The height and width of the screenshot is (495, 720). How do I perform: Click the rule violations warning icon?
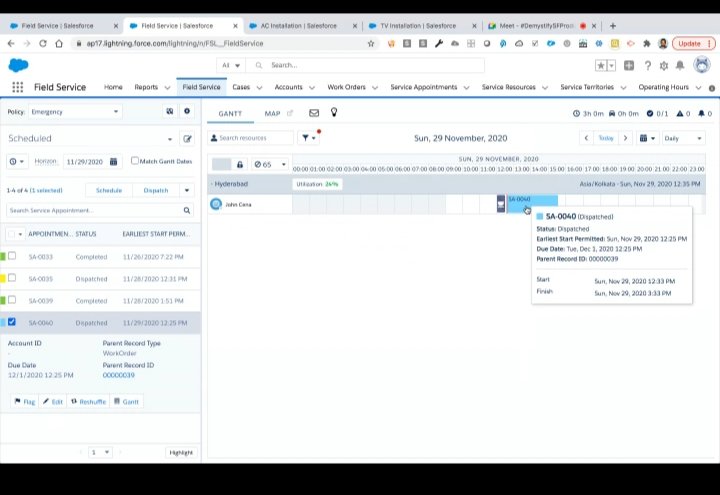point(680,113)
